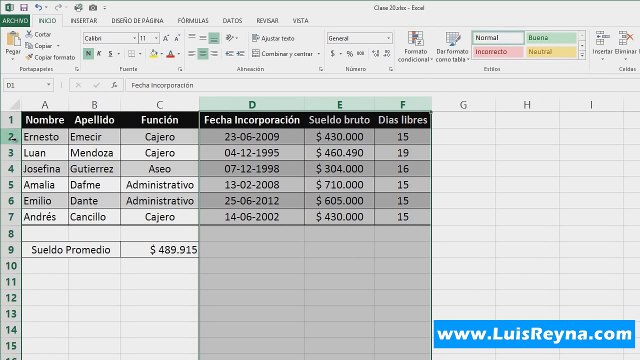Apply the red font color A
Screen dimensions: 640x360
171,53
